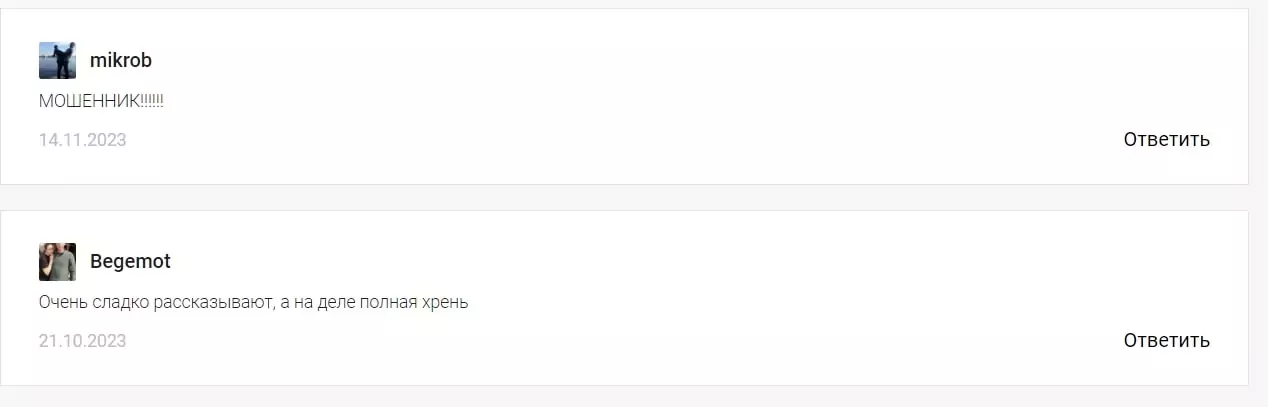Open the Begemot username profile
The height and width of the screenshot is (407, 1268).
pos(130,262)
